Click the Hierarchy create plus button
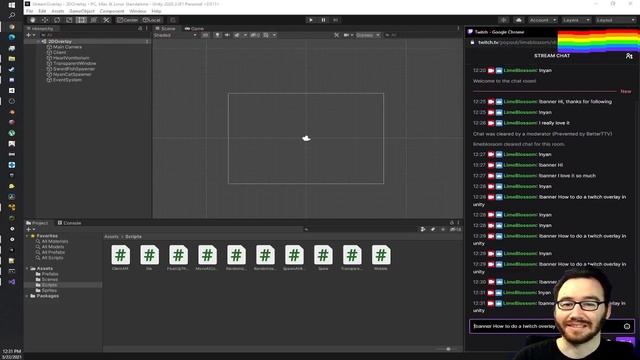The image size is (640, 360). (x=30, y=35)
